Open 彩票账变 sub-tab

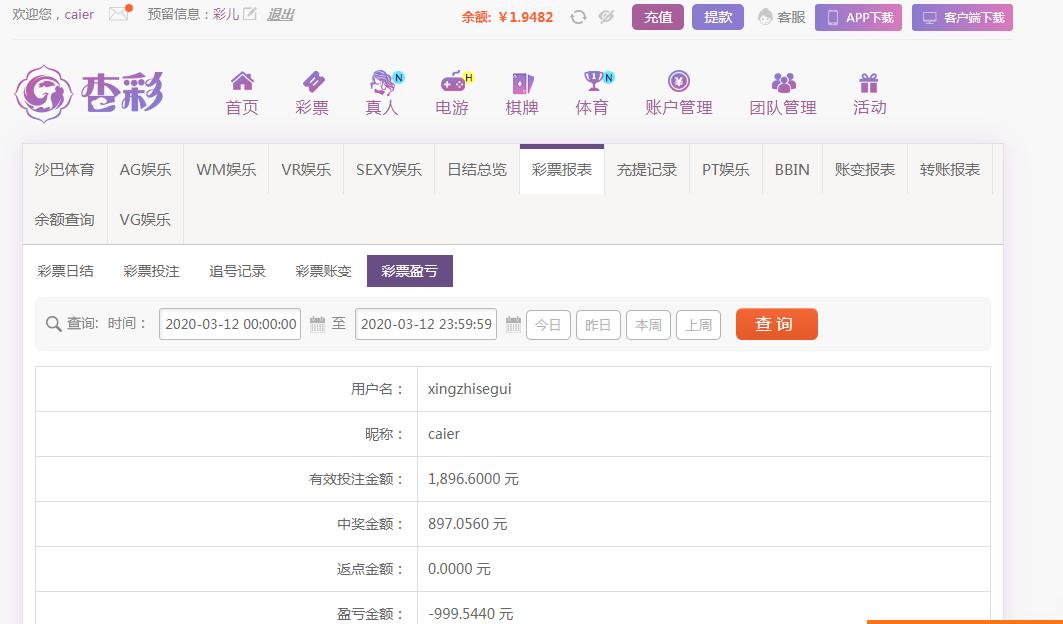(323, 271)
